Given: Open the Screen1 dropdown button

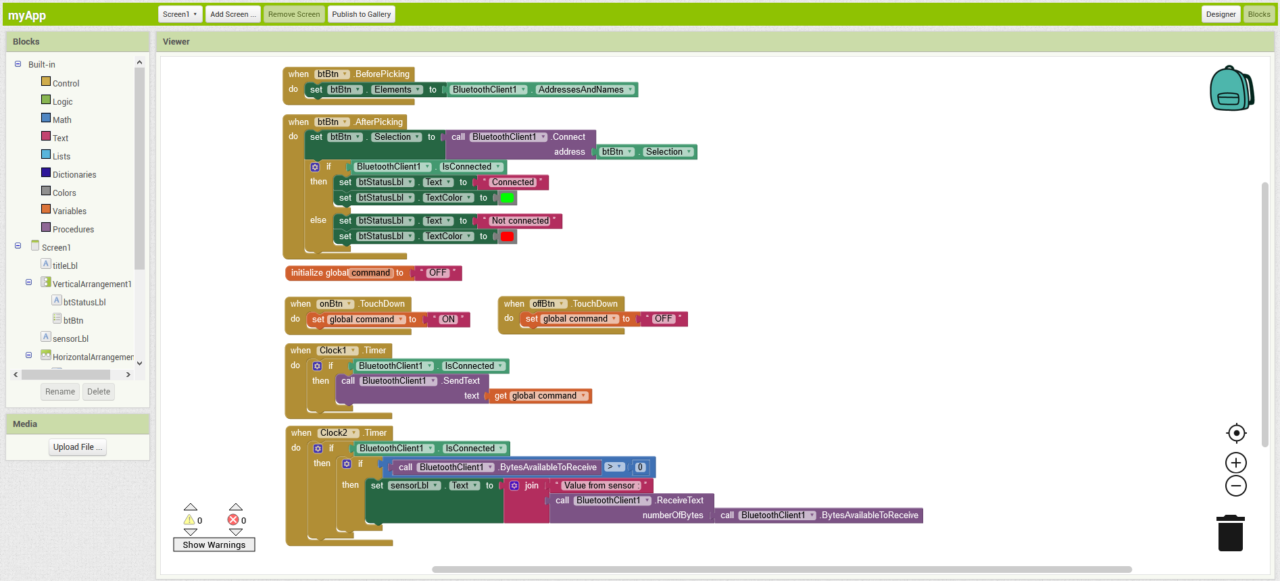Looking at the screenshot, I should [x=180, y=14].
